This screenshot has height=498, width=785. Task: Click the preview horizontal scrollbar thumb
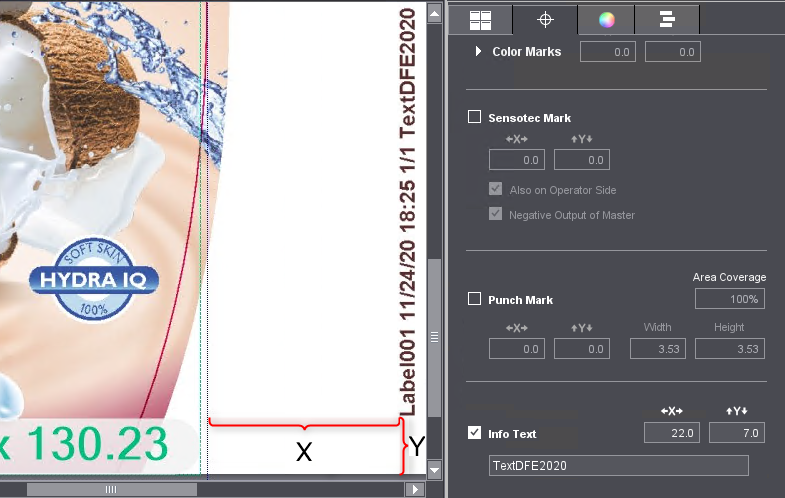point(111,489)
